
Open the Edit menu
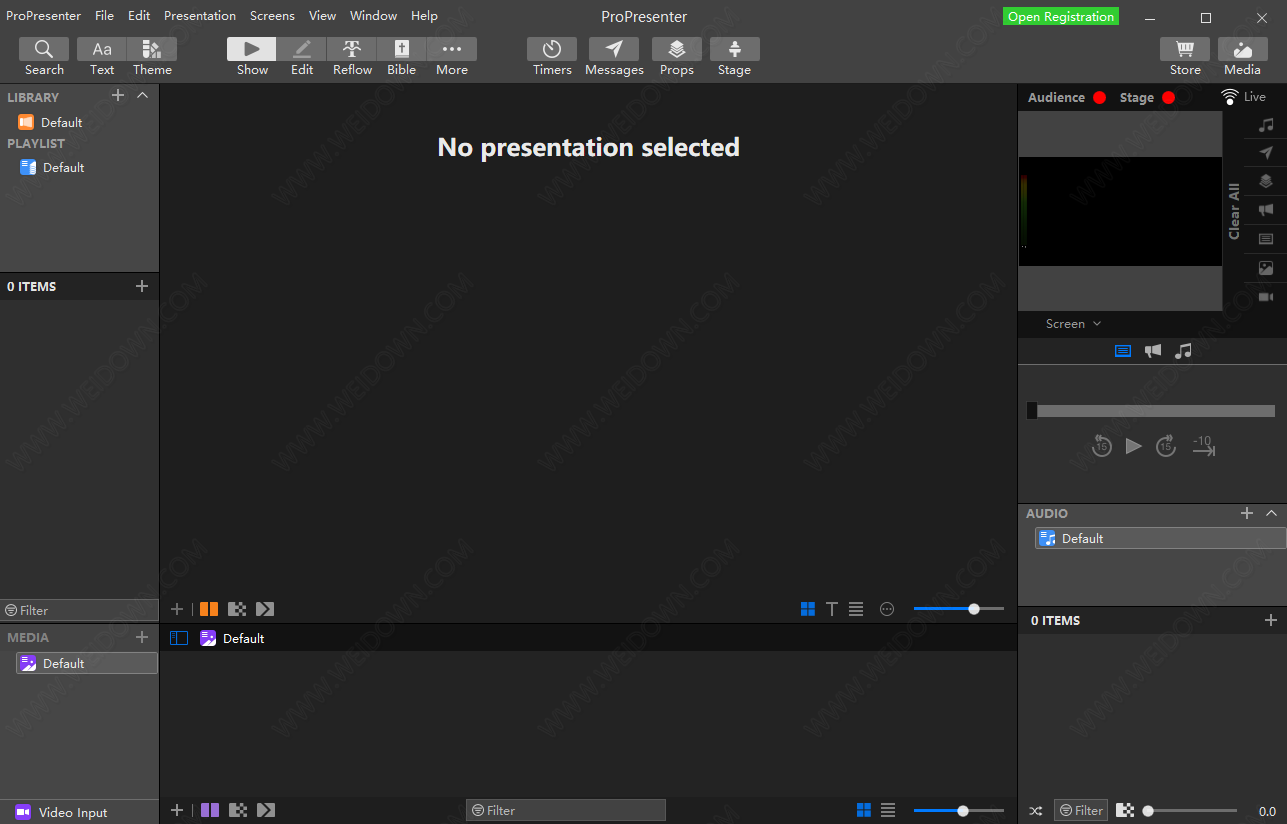click(139, 16)
